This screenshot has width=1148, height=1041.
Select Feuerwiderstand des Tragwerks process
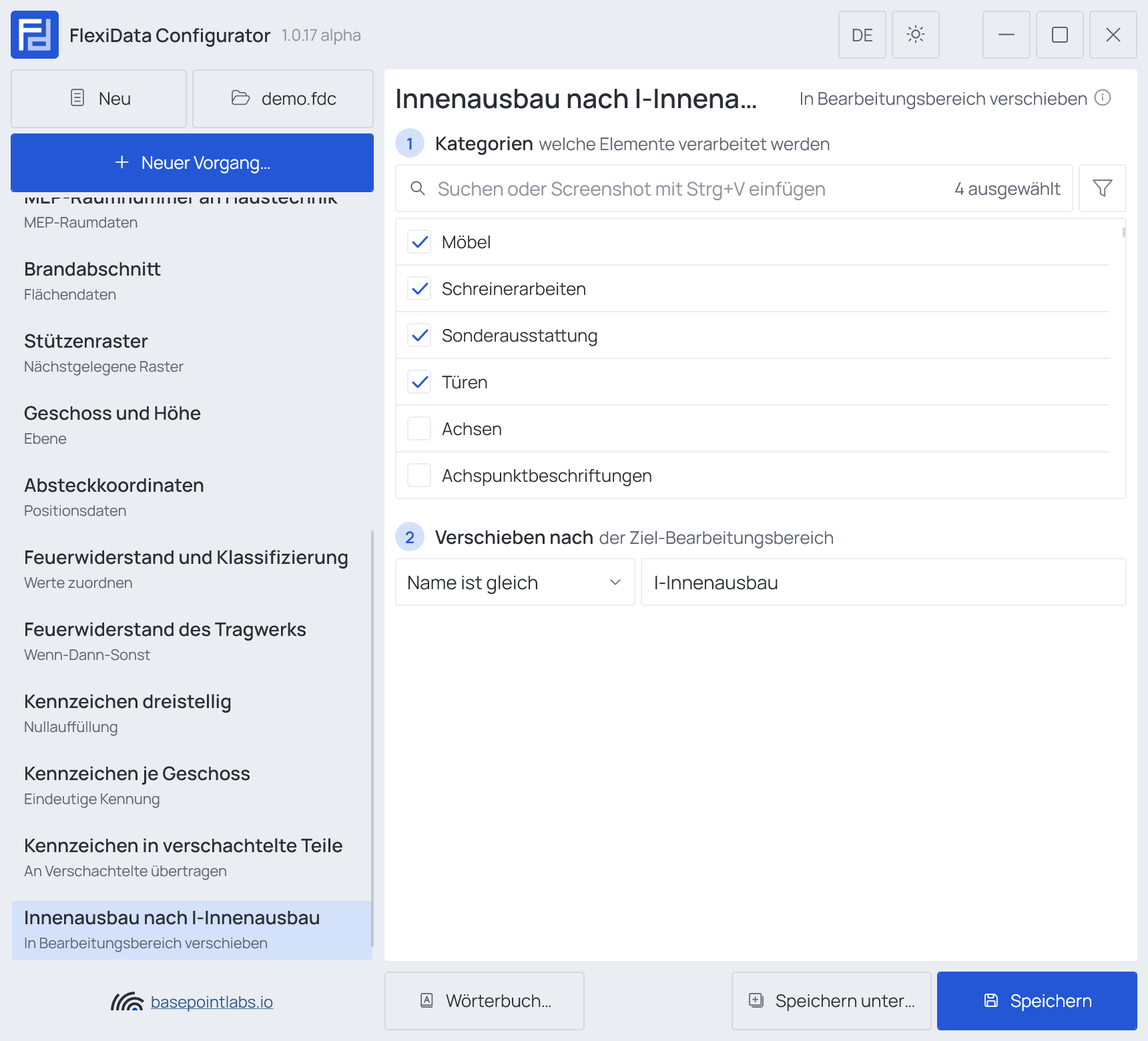tap(191, 641)
